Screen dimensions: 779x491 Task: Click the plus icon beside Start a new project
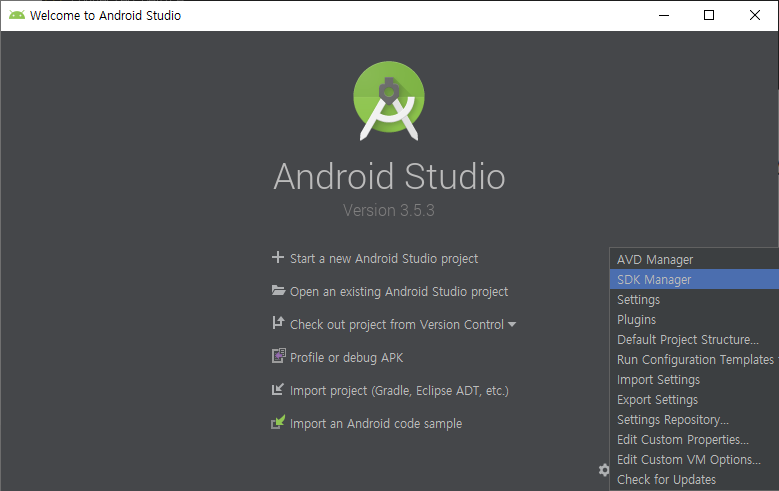[278, 257]
